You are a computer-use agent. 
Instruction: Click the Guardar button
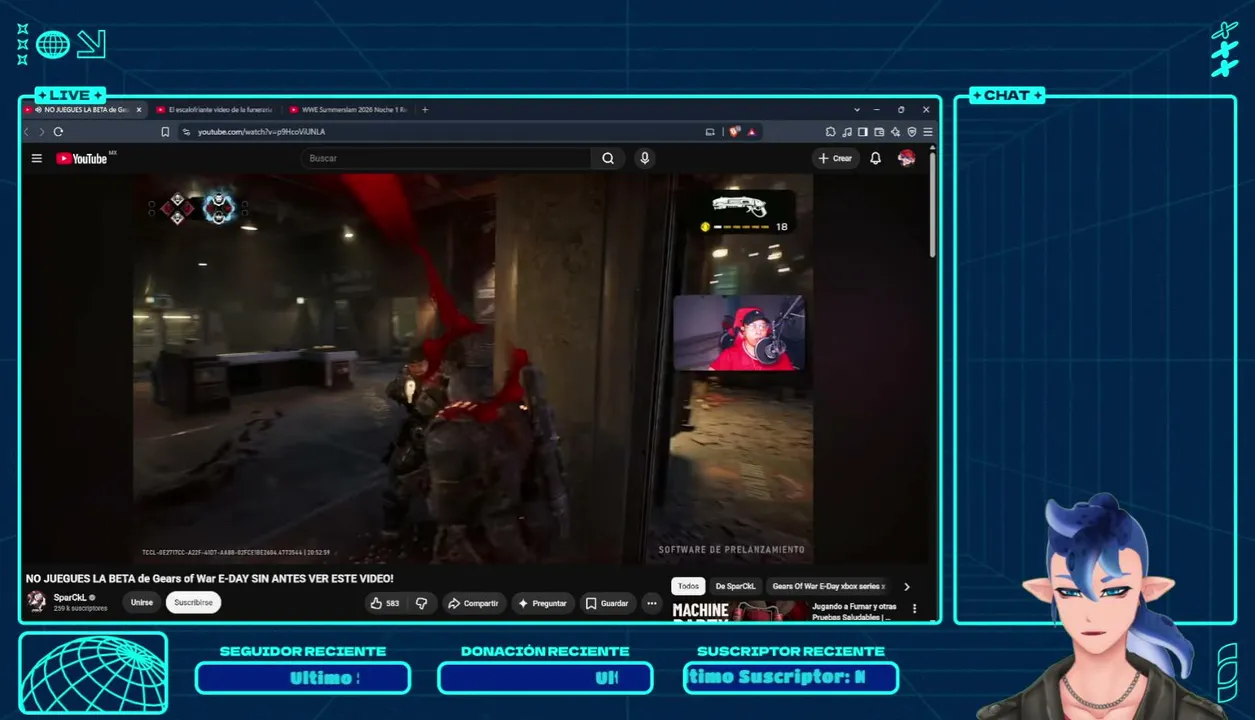click(x=607, y=603)
